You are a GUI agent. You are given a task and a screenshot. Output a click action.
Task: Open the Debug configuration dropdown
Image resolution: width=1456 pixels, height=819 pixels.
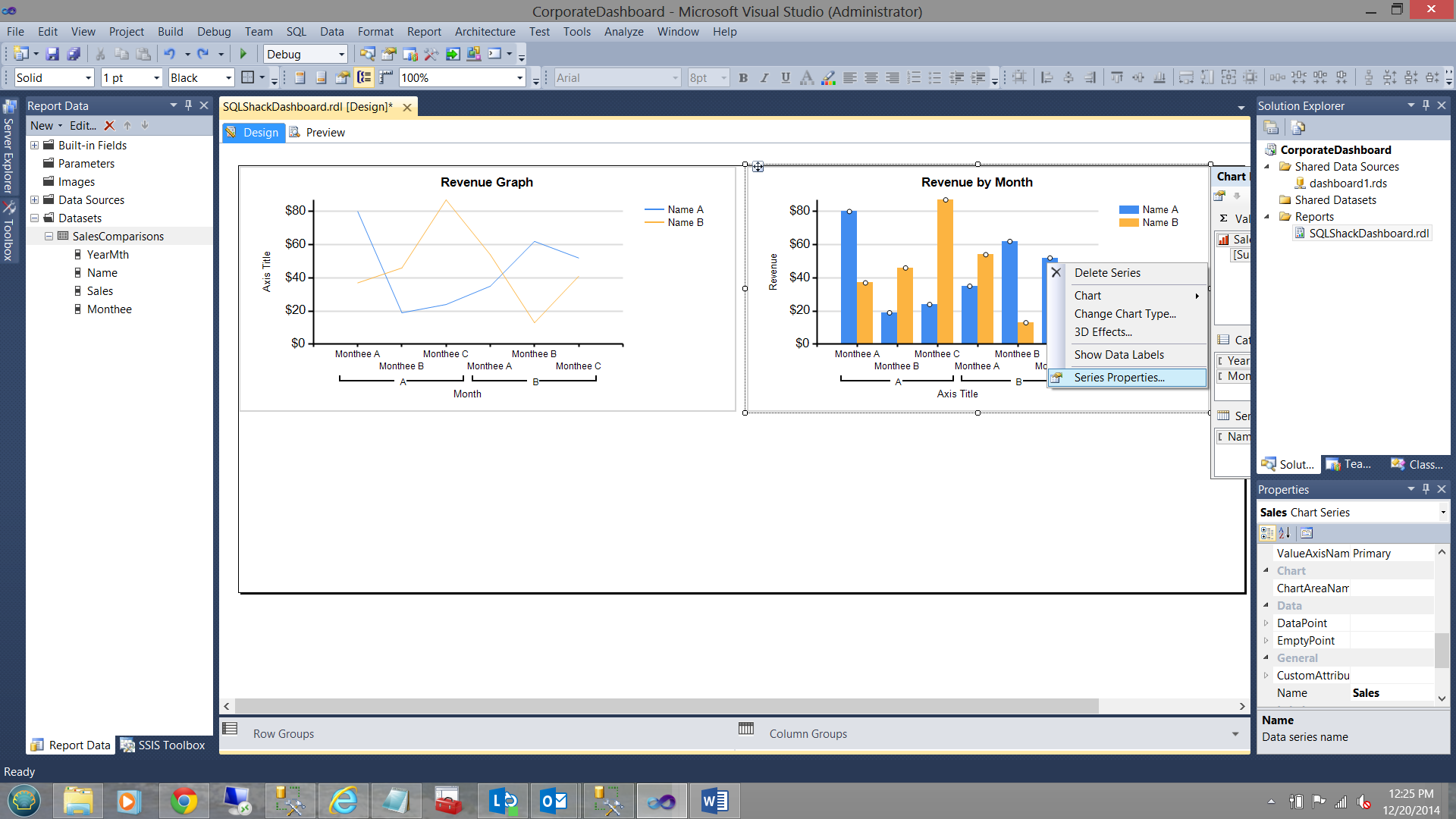341,55
